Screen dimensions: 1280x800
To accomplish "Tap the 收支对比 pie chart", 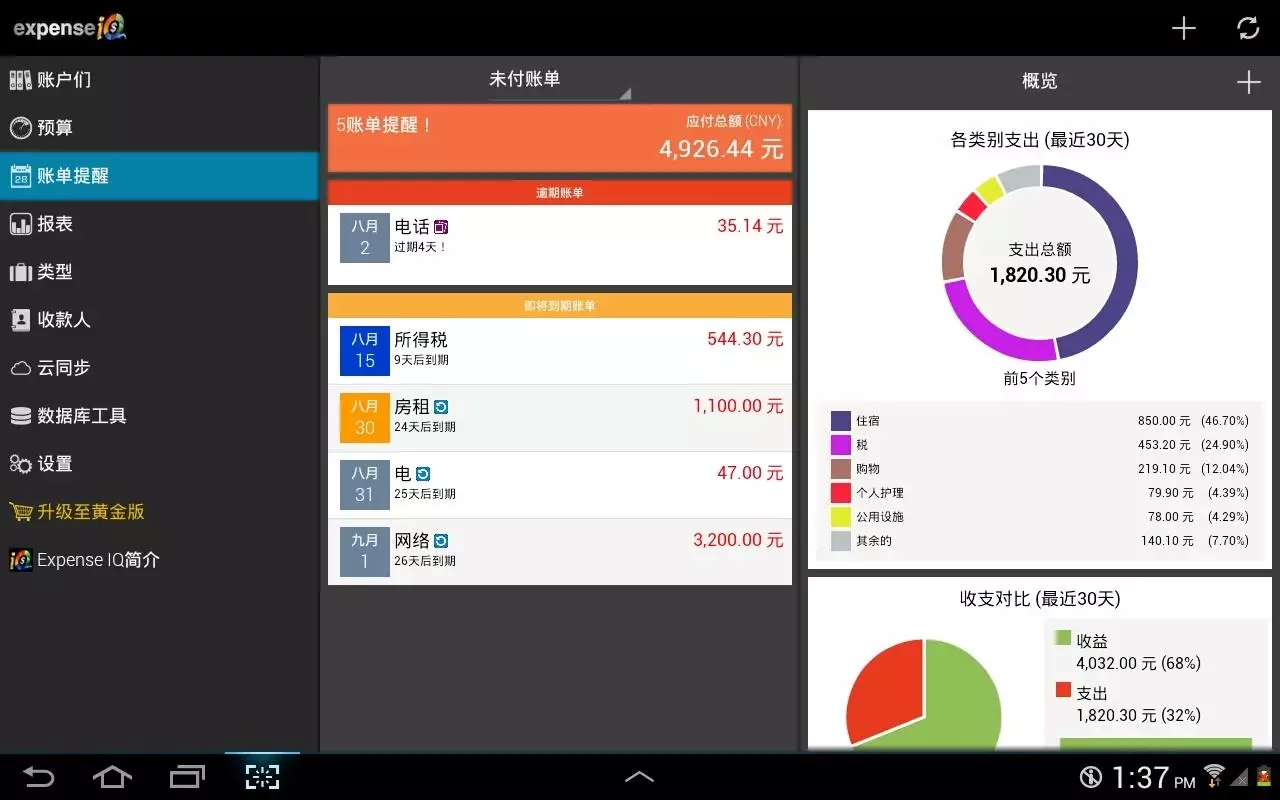I will [923, 694].
